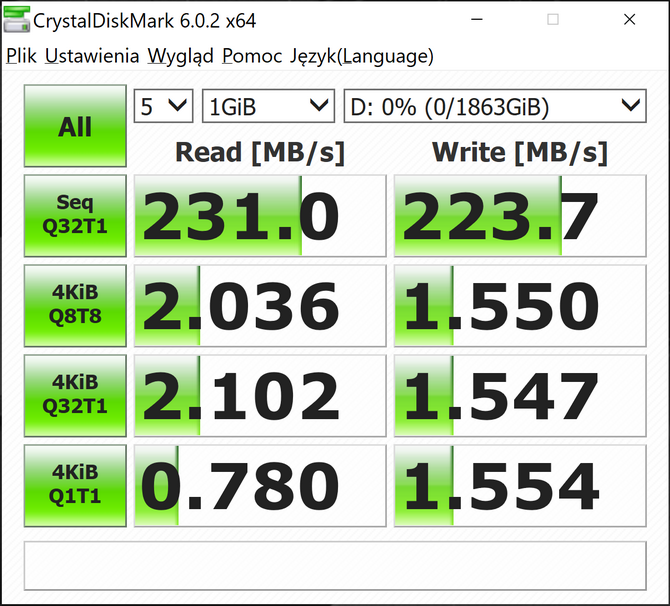Expand the test count dropdown showing 5

[x=164, y=106]
